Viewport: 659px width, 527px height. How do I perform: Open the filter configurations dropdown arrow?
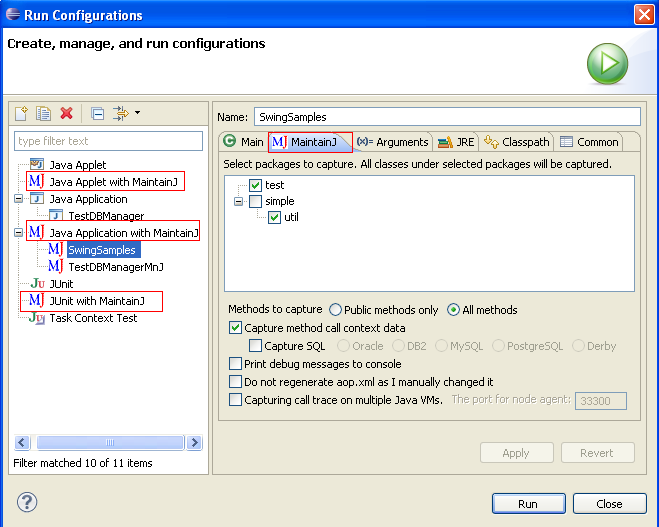[136, 113]
